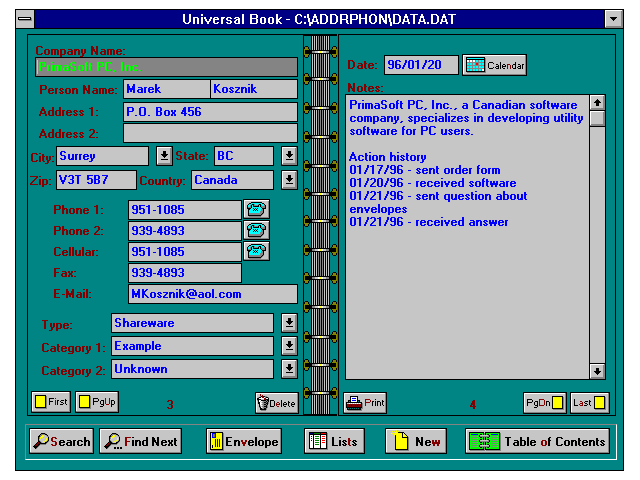Viewport: 640px width, 480px height.
Task: Jump to the Last page
Action: pyautogui.click(x=589, y=403)
